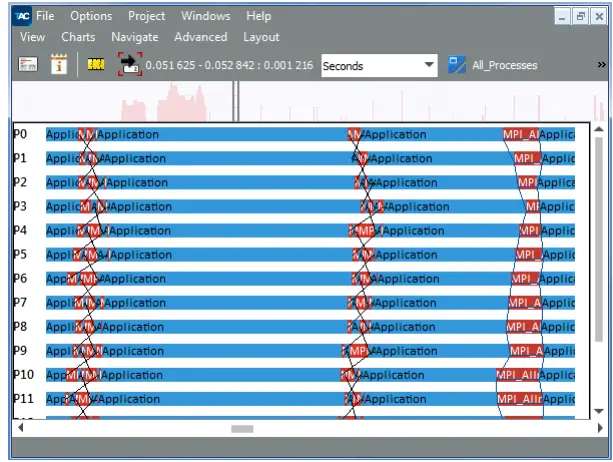The height and width of the screenshot is (462, 613).
Task: Click the Trace Analyzer app logo icon
Action: pyautogui.click(x=22, y=16)
